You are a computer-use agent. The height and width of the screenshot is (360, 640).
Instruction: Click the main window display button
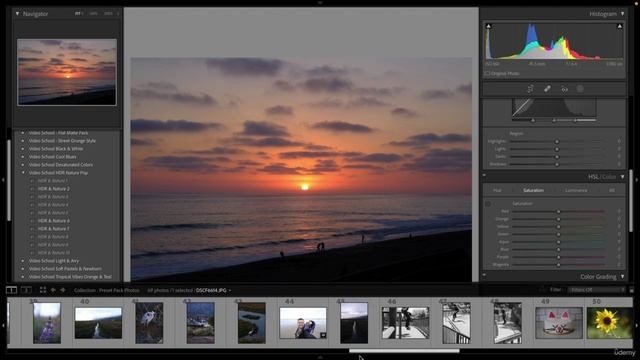point(11,290)
